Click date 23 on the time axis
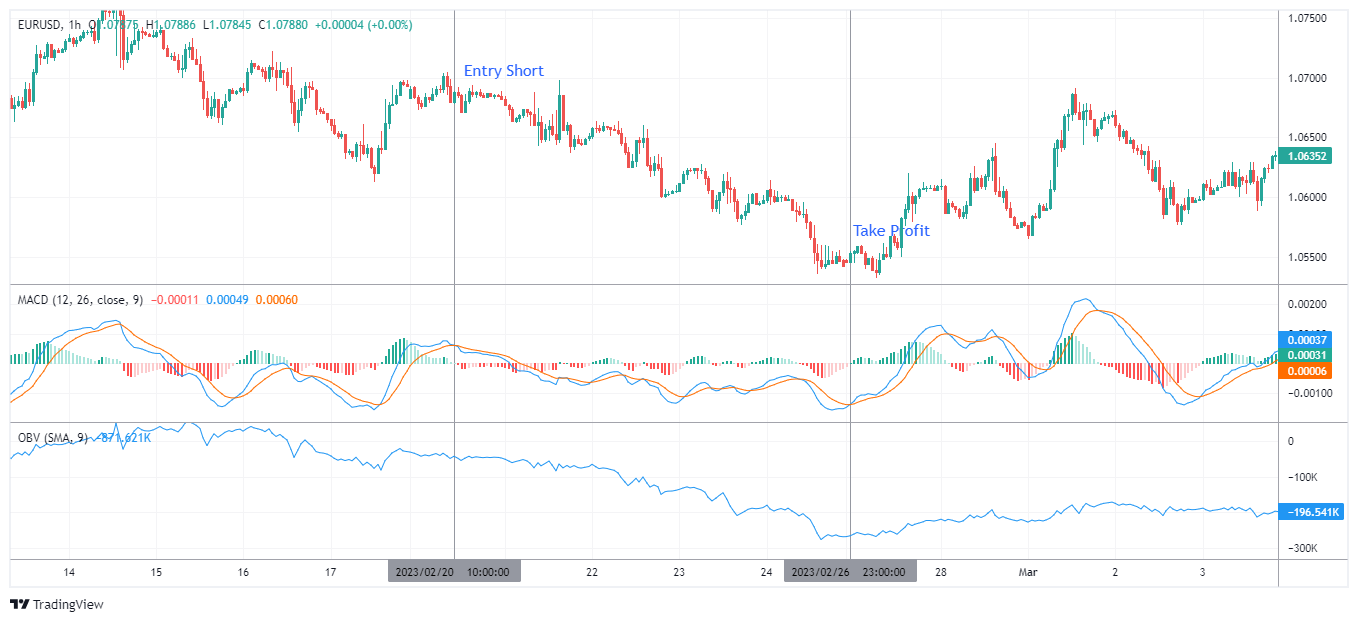This screenshot has height=622, width=1358. coord(679,572)
